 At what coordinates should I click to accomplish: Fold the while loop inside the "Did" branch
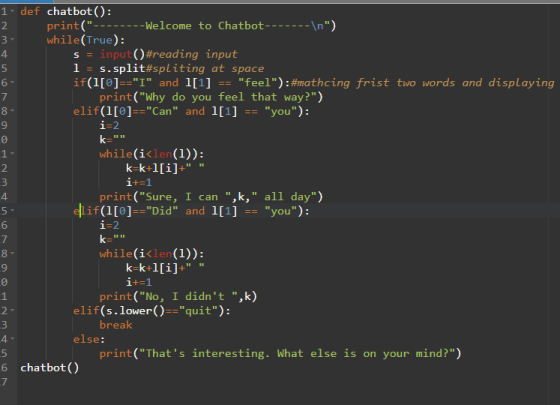tap(12, 253)
